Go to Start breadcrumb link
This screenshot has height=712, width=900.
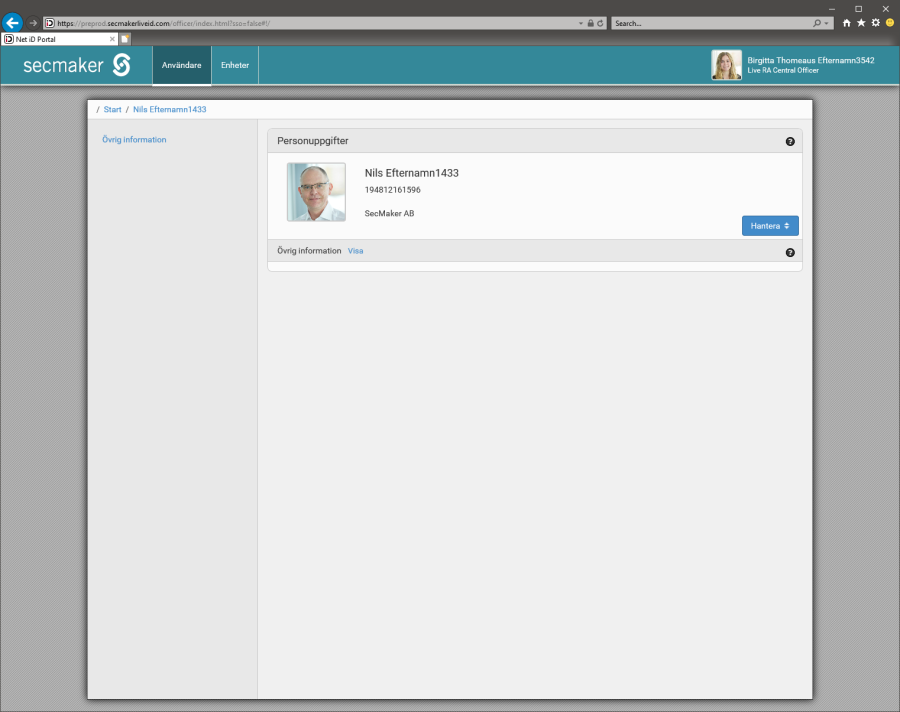tap(112, 110)
